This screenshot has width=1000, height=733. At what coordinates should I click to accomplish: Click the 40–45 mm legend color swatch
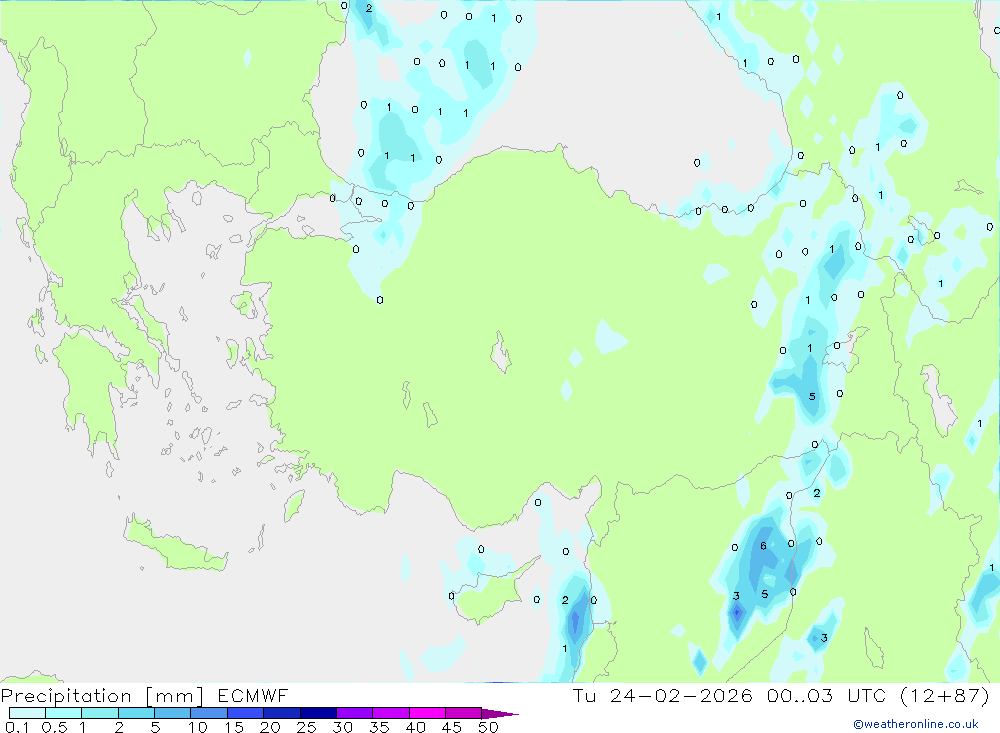click(x=427, y=713)
